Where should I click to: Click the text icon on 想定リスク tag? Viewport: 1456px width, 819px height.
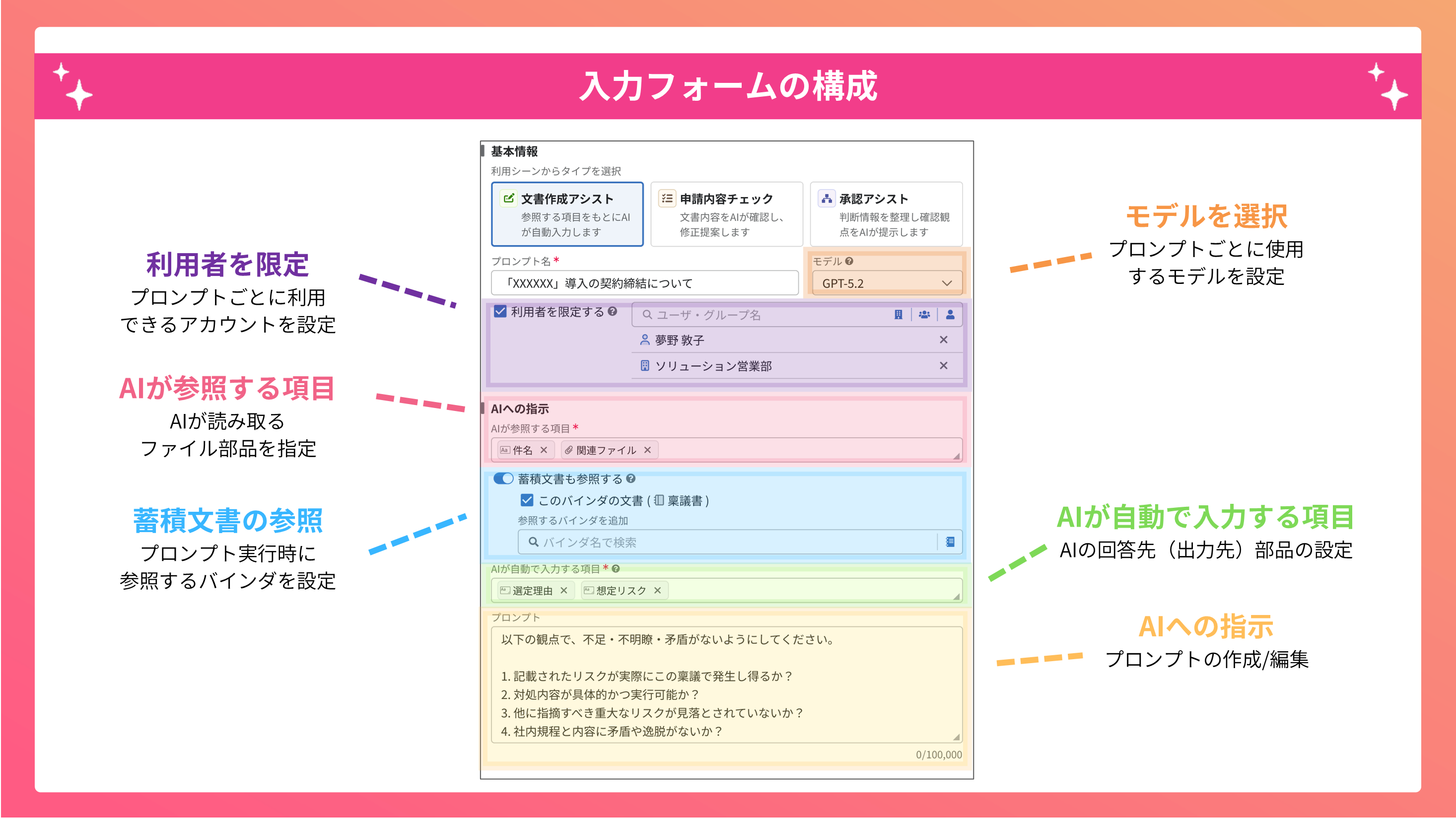(x=588, y=590)
